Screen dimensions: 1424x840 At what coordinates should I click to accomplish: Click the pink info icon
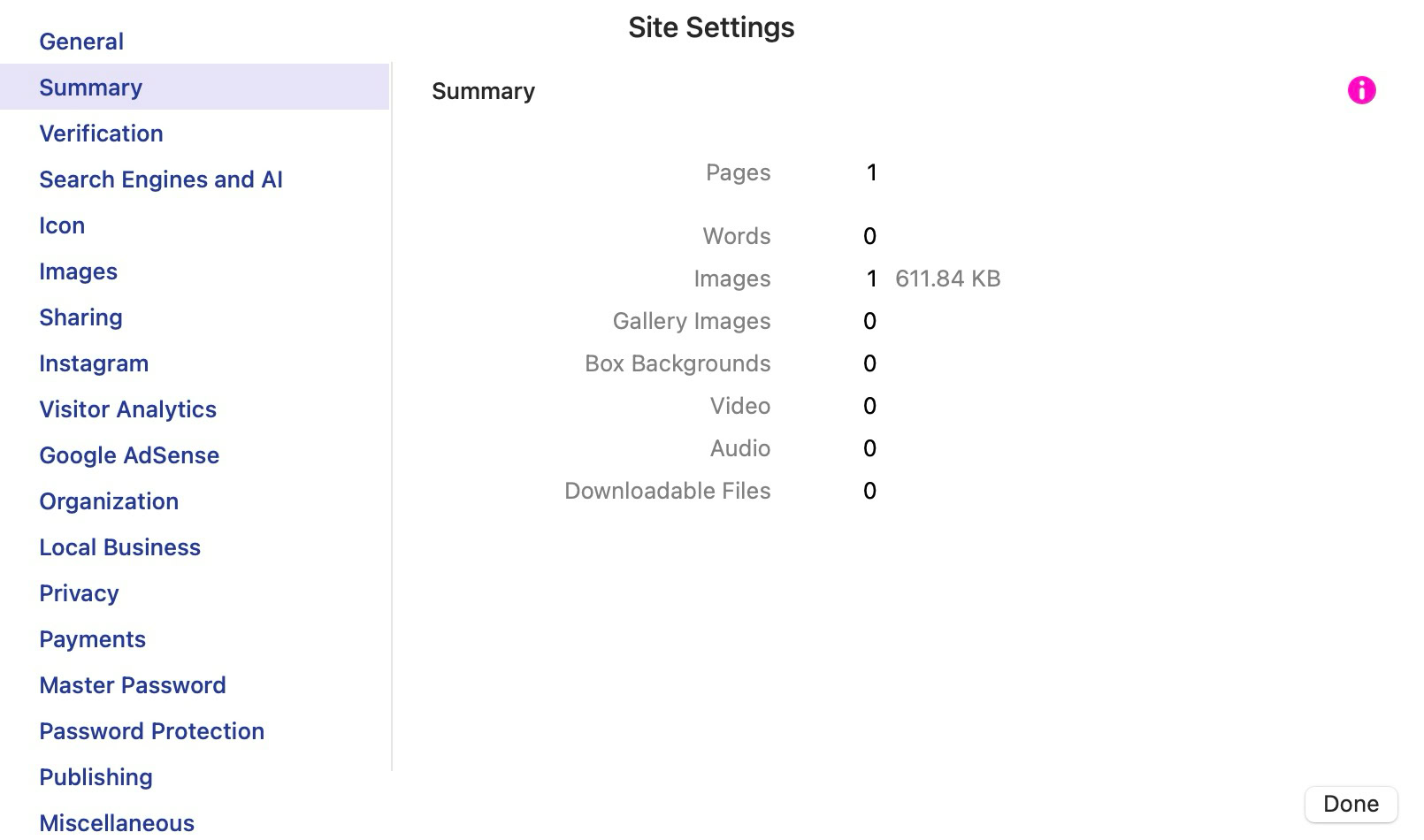pyautogui.click(x=1361, y=90)
